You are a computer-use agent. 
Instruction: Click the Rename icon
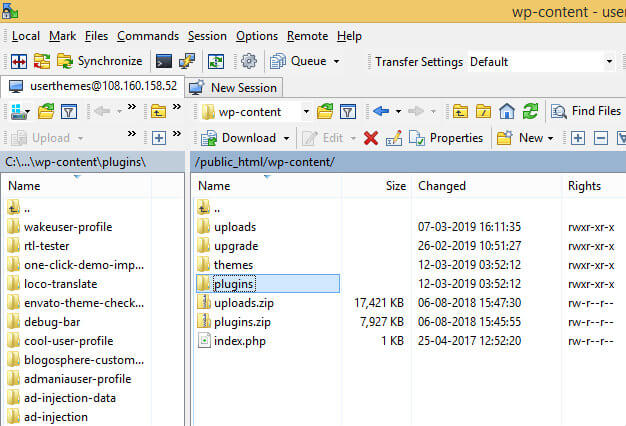394,139
